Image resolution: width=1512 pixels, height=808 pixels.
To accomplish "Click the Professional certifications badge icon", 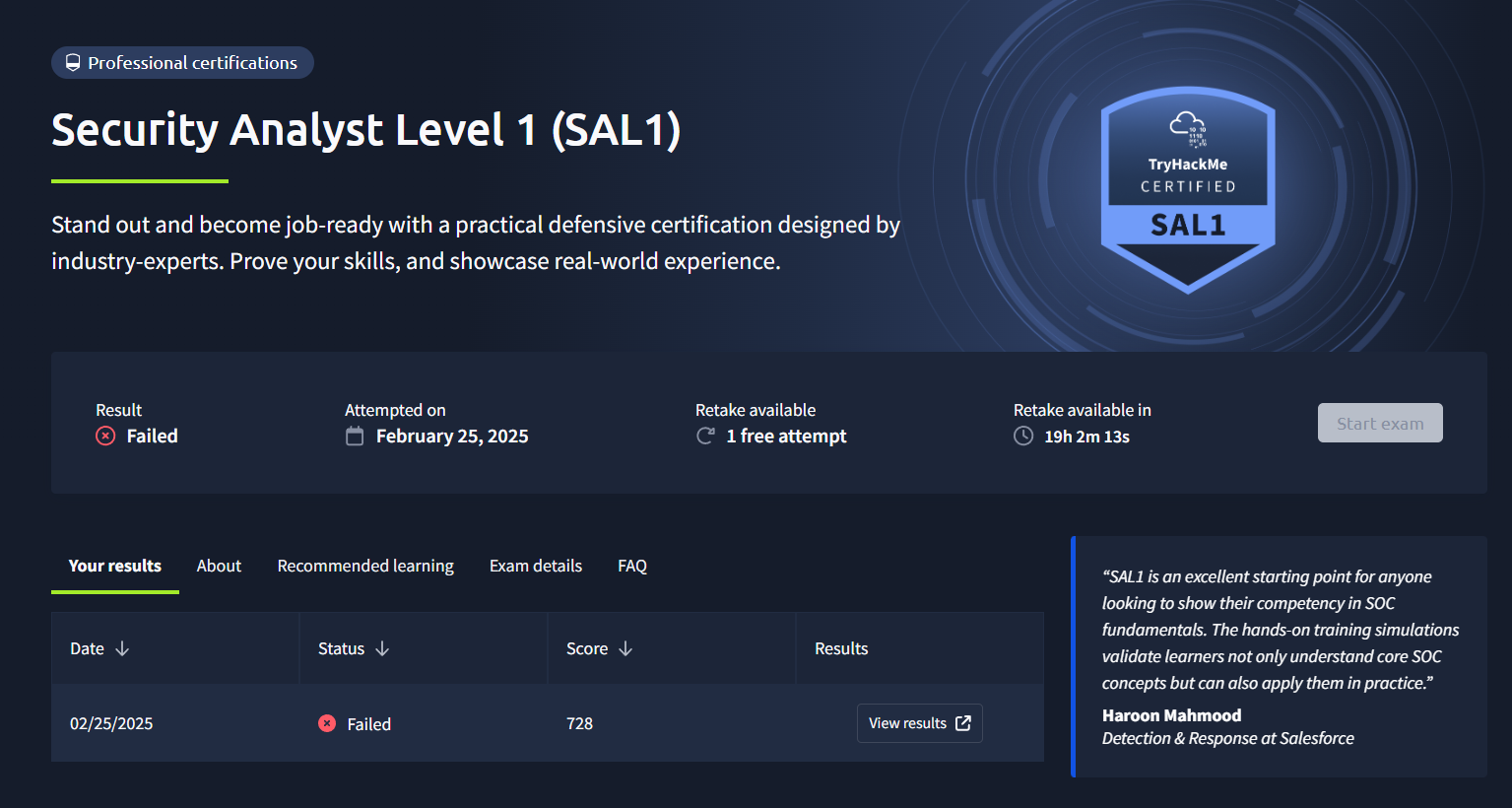I will pos(73,63).
